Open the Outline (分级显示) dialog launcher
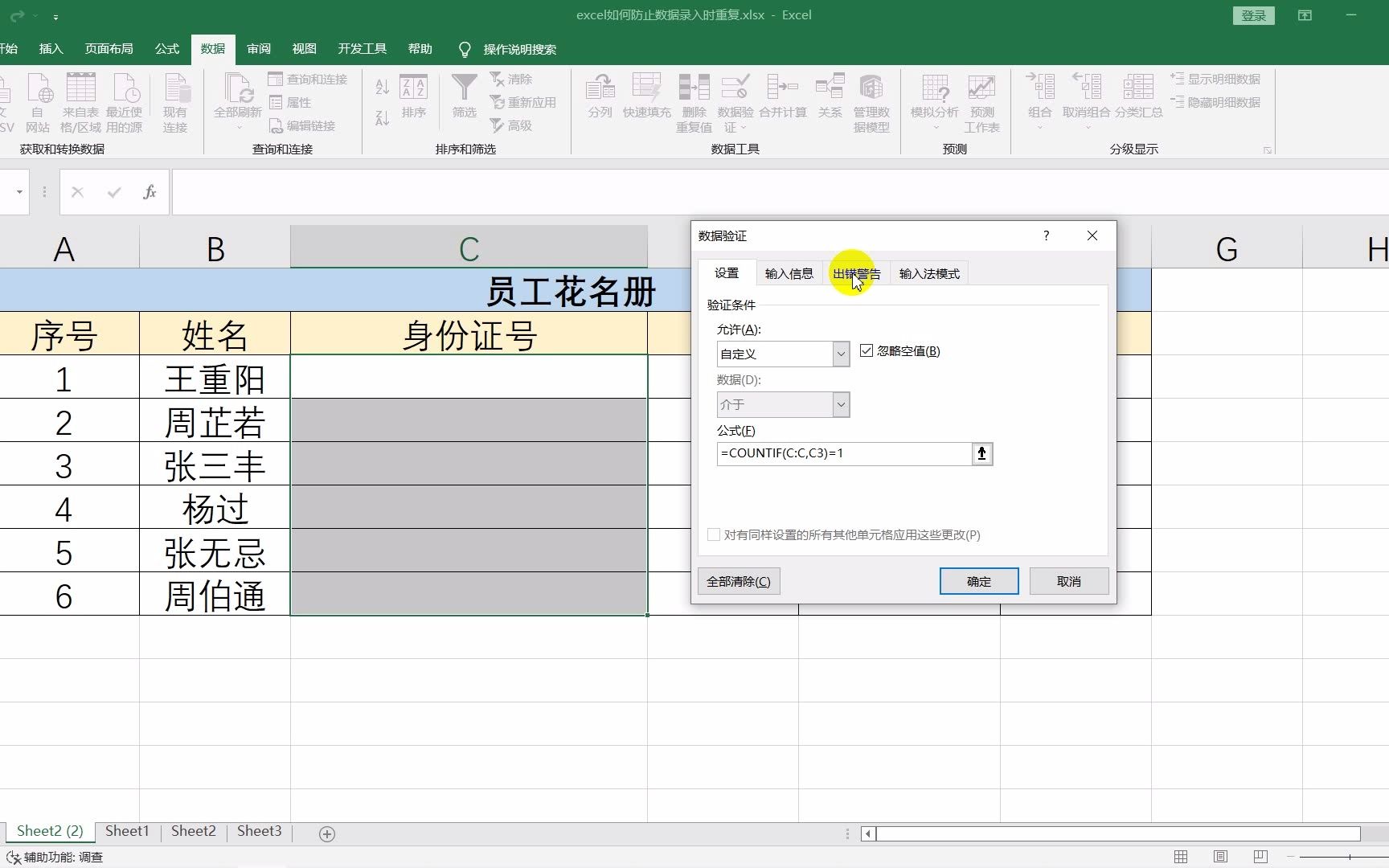The image size is (1389, 868). tap(1267, 150)
